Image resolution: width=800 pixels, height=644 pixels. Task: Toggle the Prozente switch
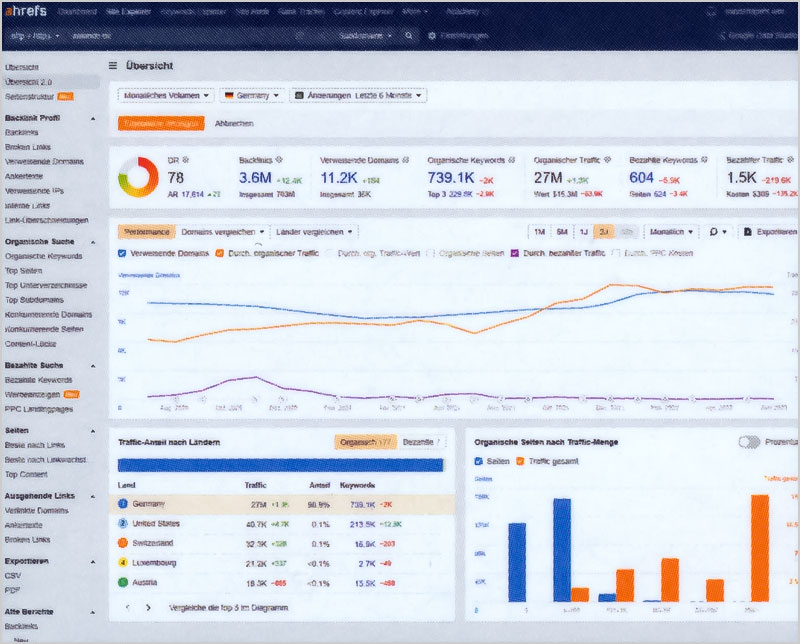coord(749,442)
